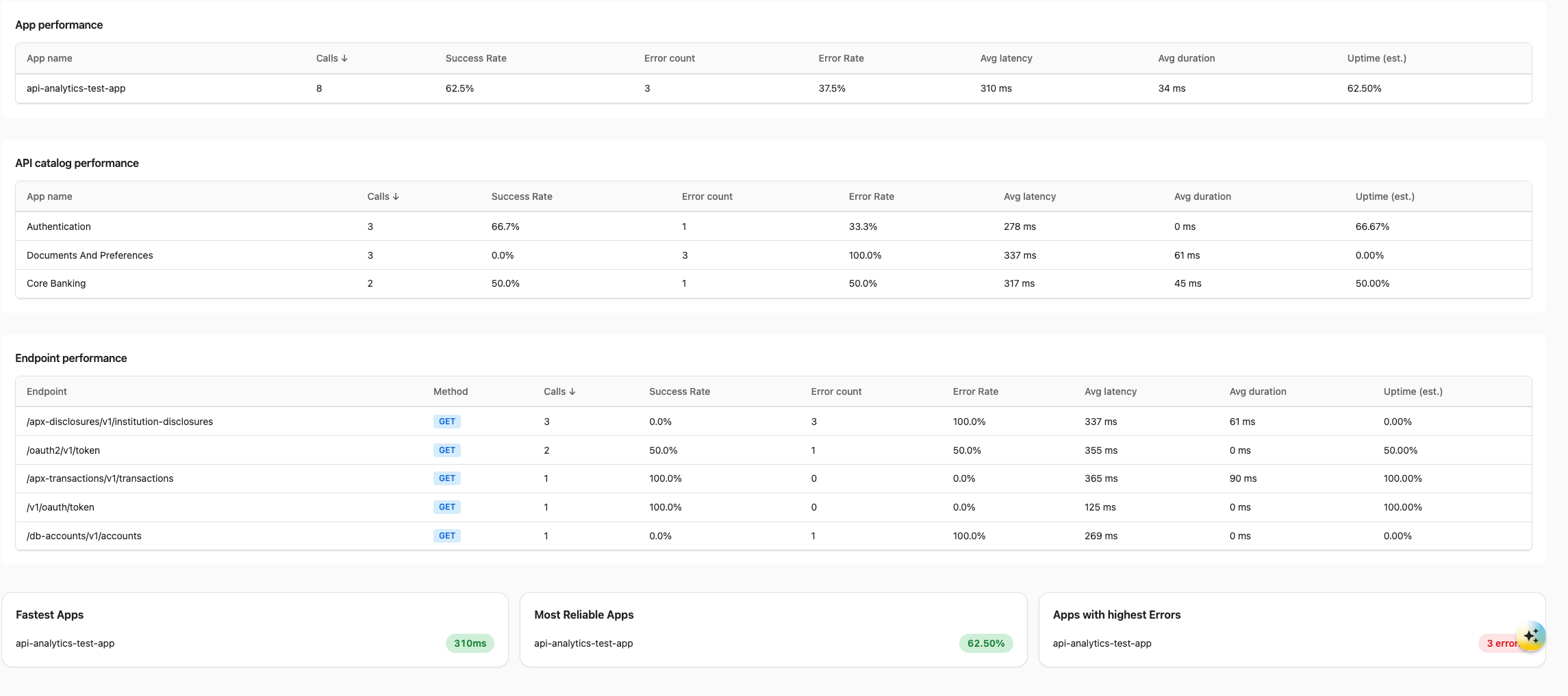Click 90 ms duration for /apx-transactions endpoint
Image resolution: width=1568 pixels, height=696 pixels.
[x=1243, y=478]
